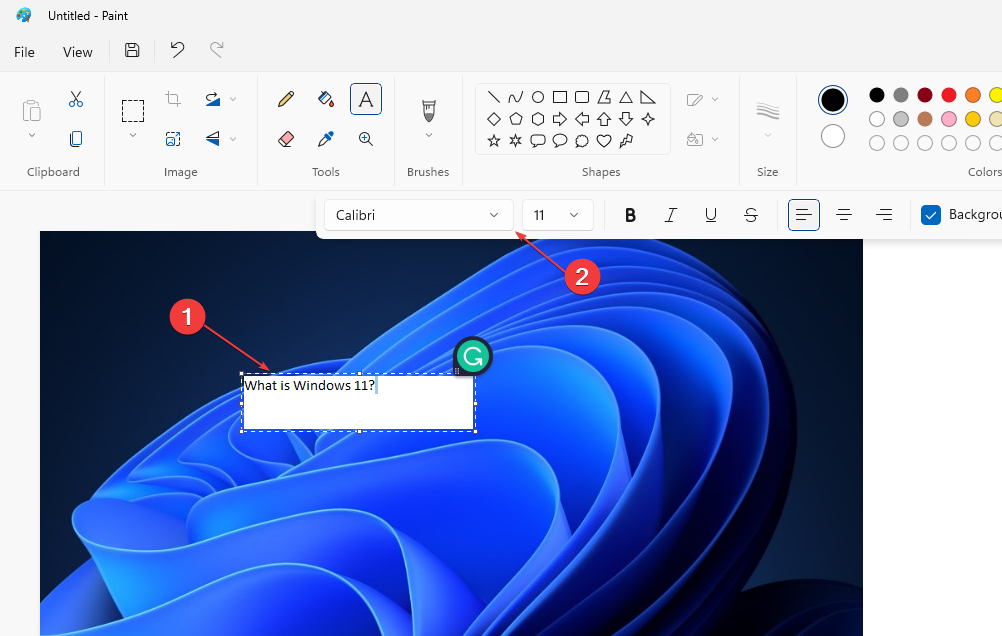
Task: Expand the Brushes options chevron
Action: pyautogui.click(x=429, y=136)
